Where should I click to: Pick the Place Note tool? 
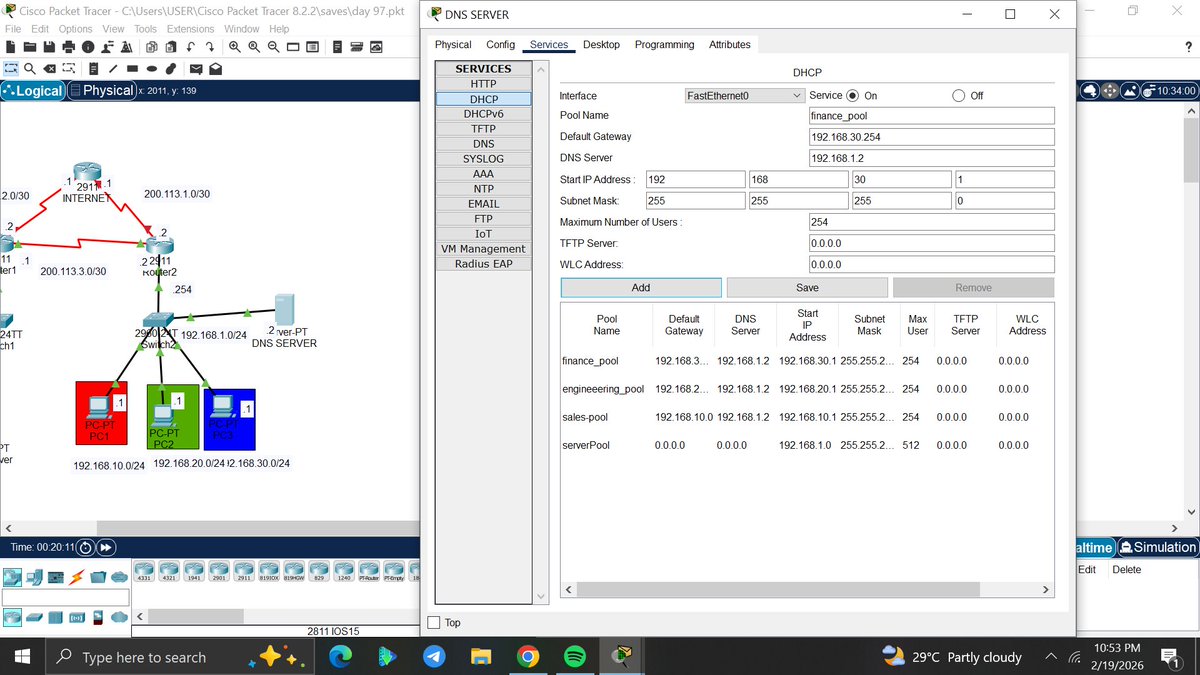94,69
